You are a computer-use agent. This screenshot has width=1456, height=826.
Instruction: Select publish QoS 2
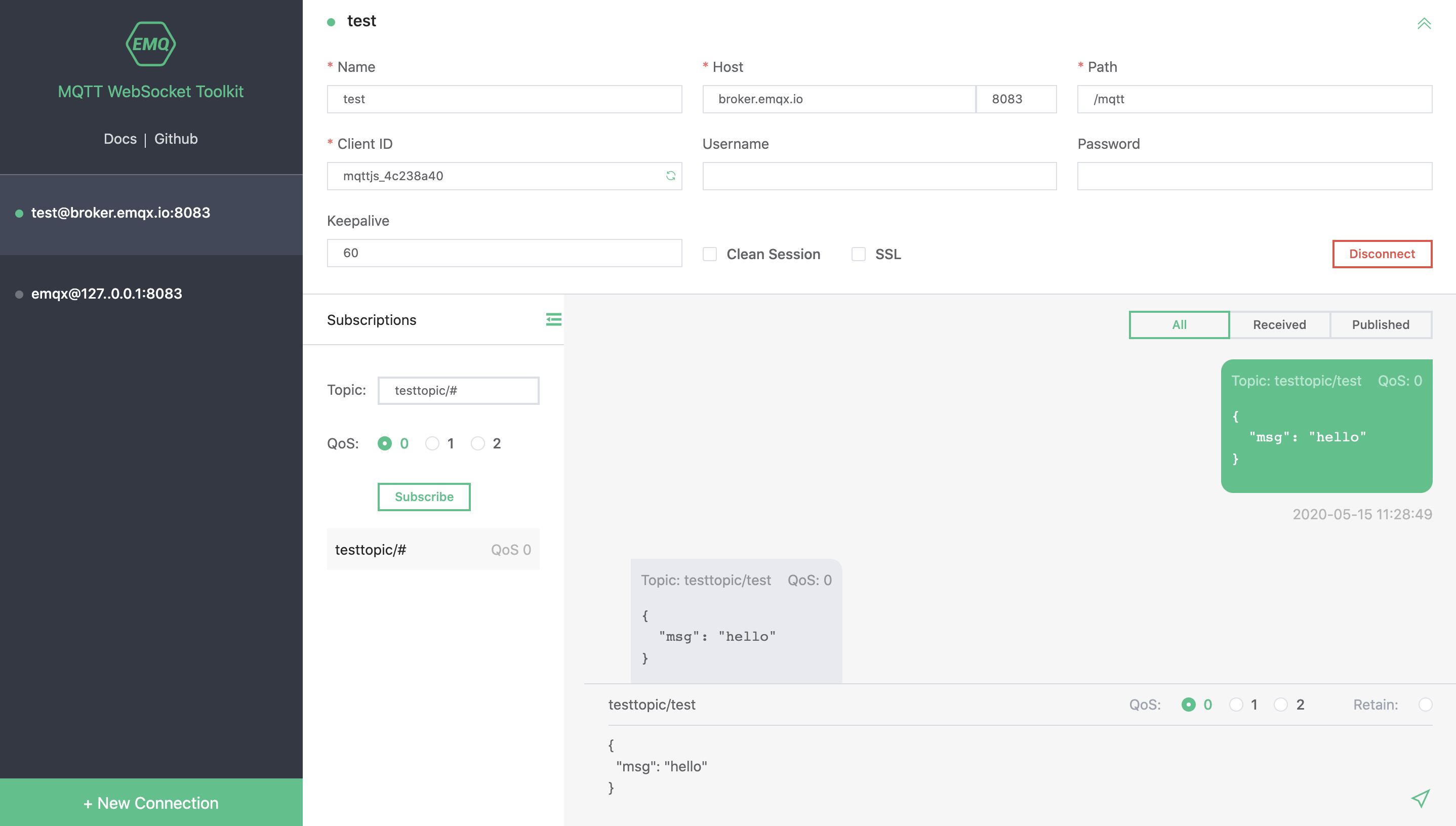pyautogui.click(x=1280, y=705)
